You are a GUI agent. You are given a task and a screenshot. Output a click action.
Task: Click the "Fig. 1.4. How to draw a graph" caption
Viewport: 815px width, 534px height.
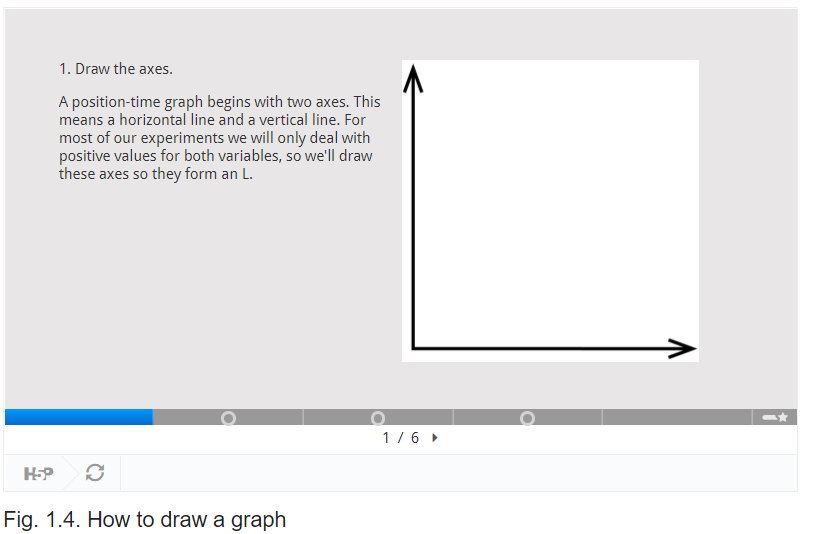(145, 519)
